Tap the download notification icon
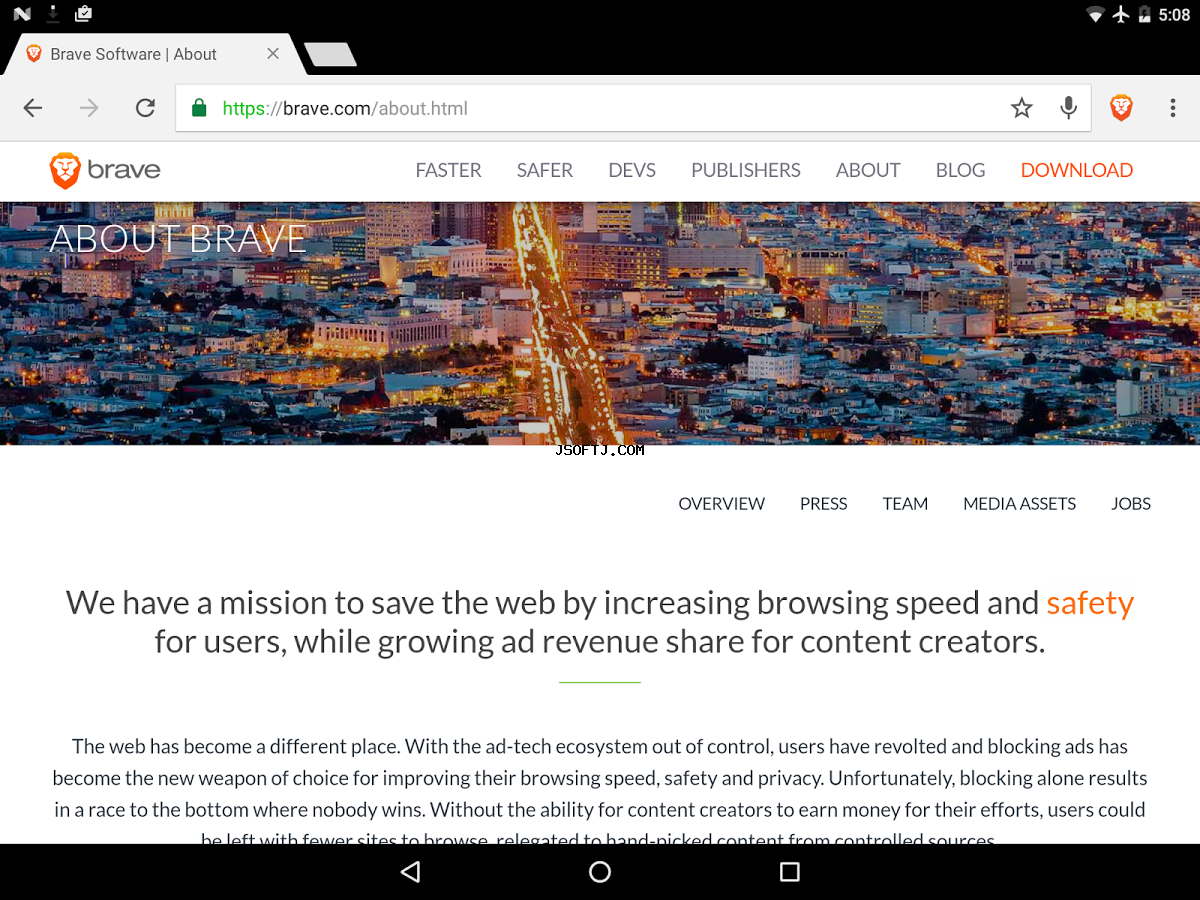Image resolution: width=1200 pixels, height=900 pixels. coord(53,14)
